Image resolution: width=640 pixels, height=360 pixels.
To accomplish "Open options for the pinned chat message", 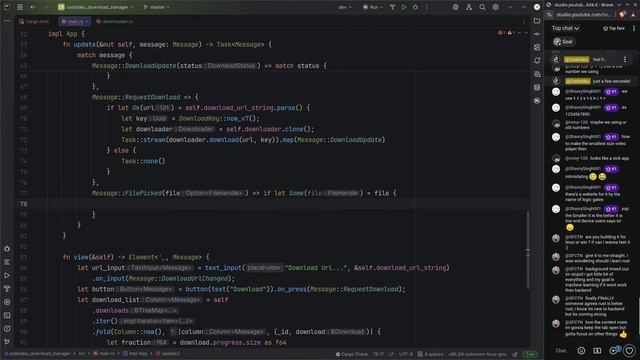I will pyautogui.click(x=624, y=60).
